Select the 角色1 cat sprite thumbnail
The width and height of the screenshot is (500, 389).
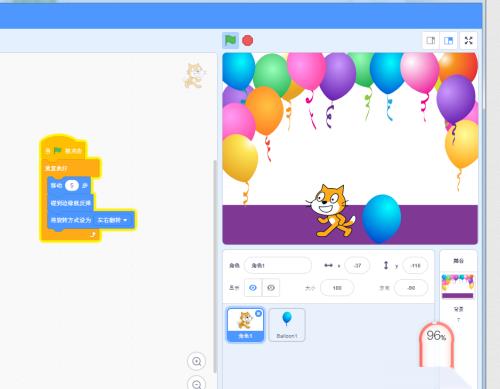[245, 325]
